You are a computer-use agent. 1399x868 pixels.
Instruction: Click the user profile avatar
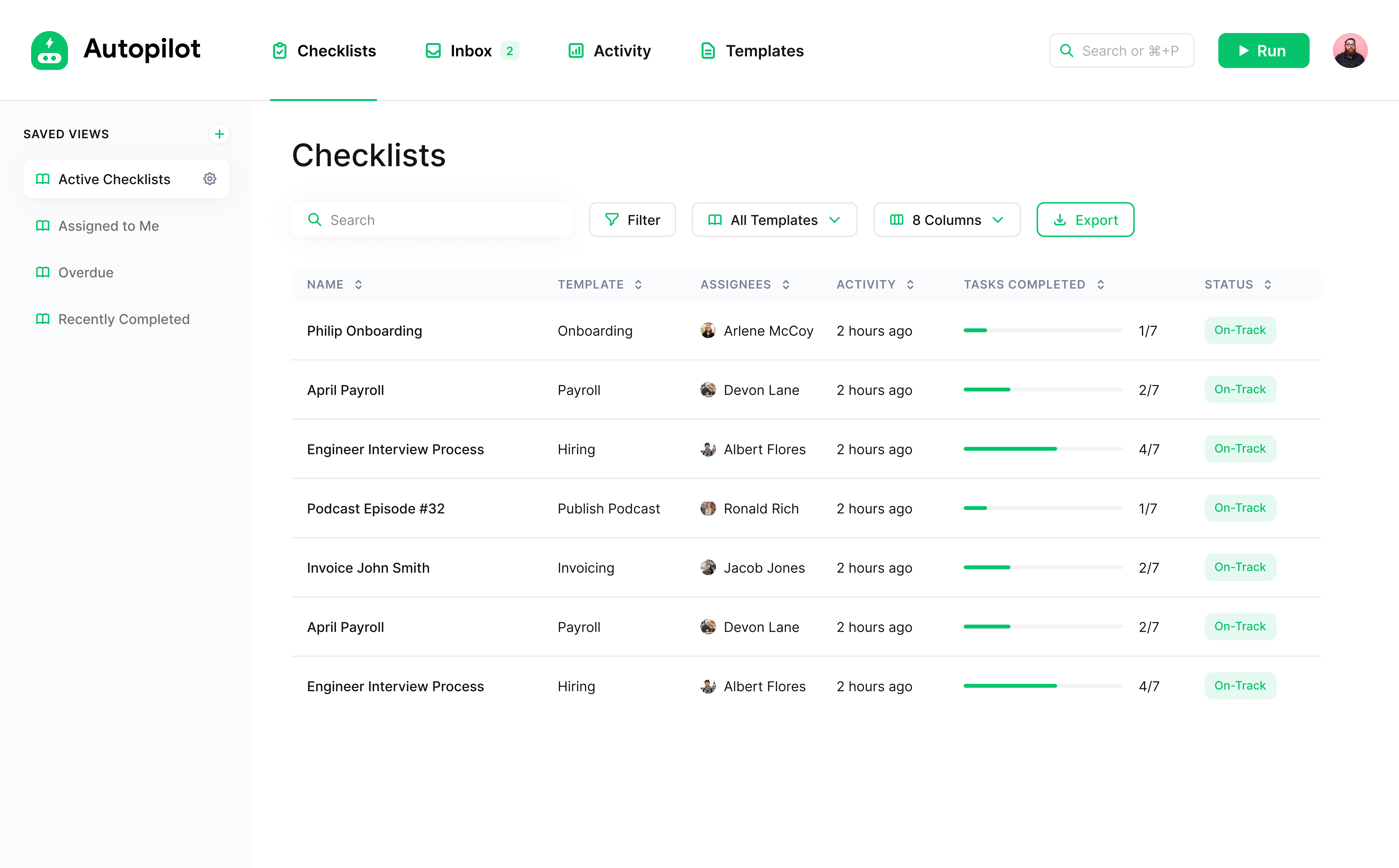(x=1350, y=50)
